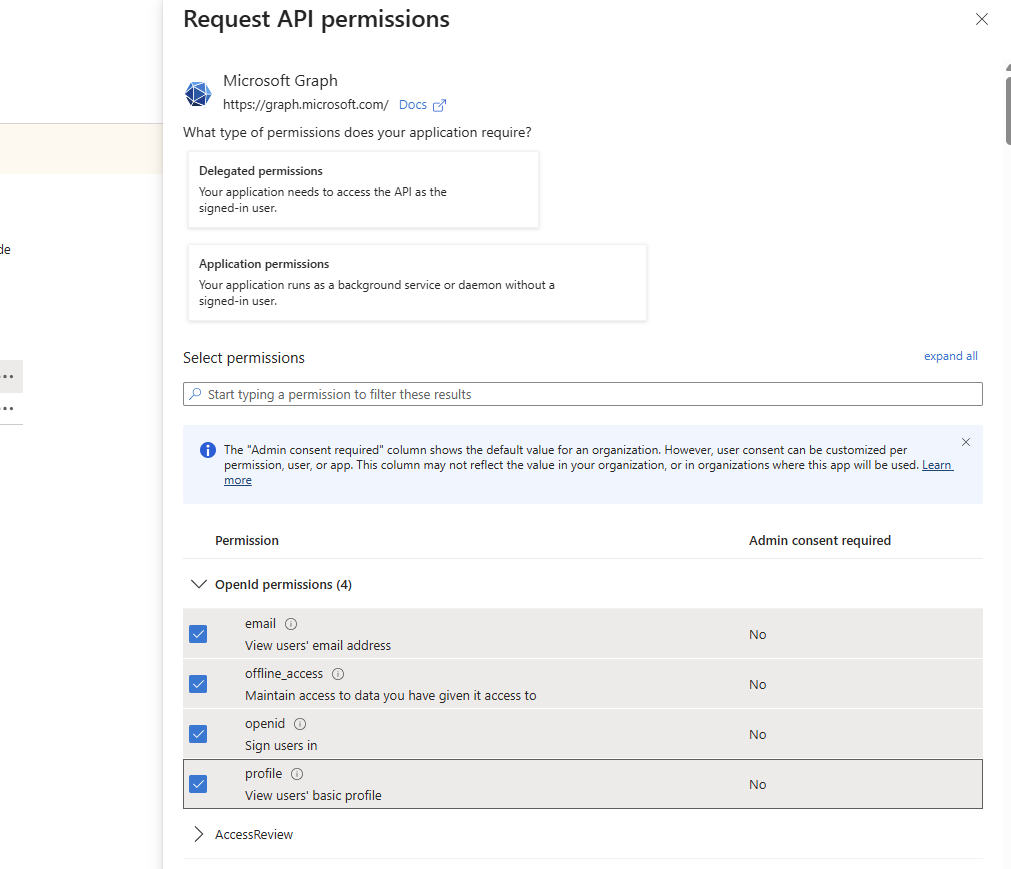1011x869 pixels.
Task: Uncheck the offline_access permission checkbox
Action: click(198, 684)
